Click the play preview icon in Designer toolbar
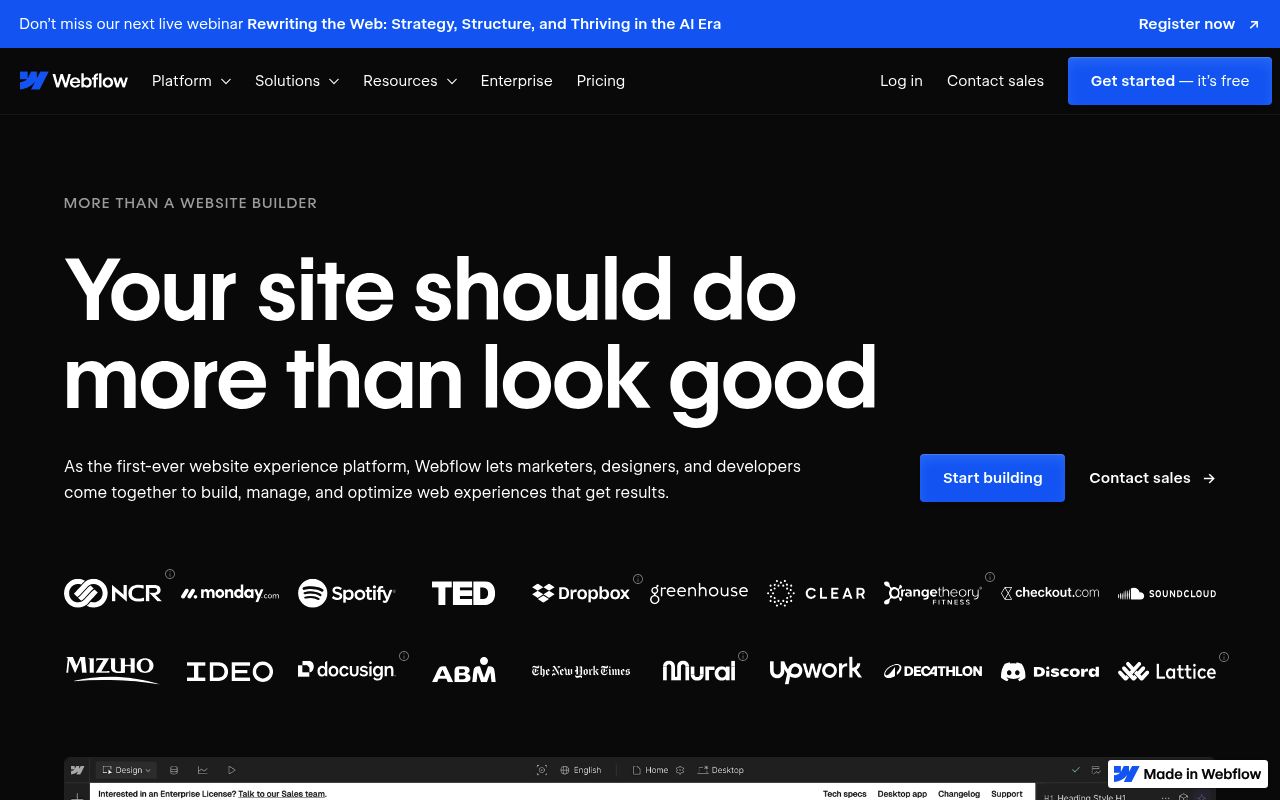The height and width of the screenshot is (800, 1280). pos(232,770)
